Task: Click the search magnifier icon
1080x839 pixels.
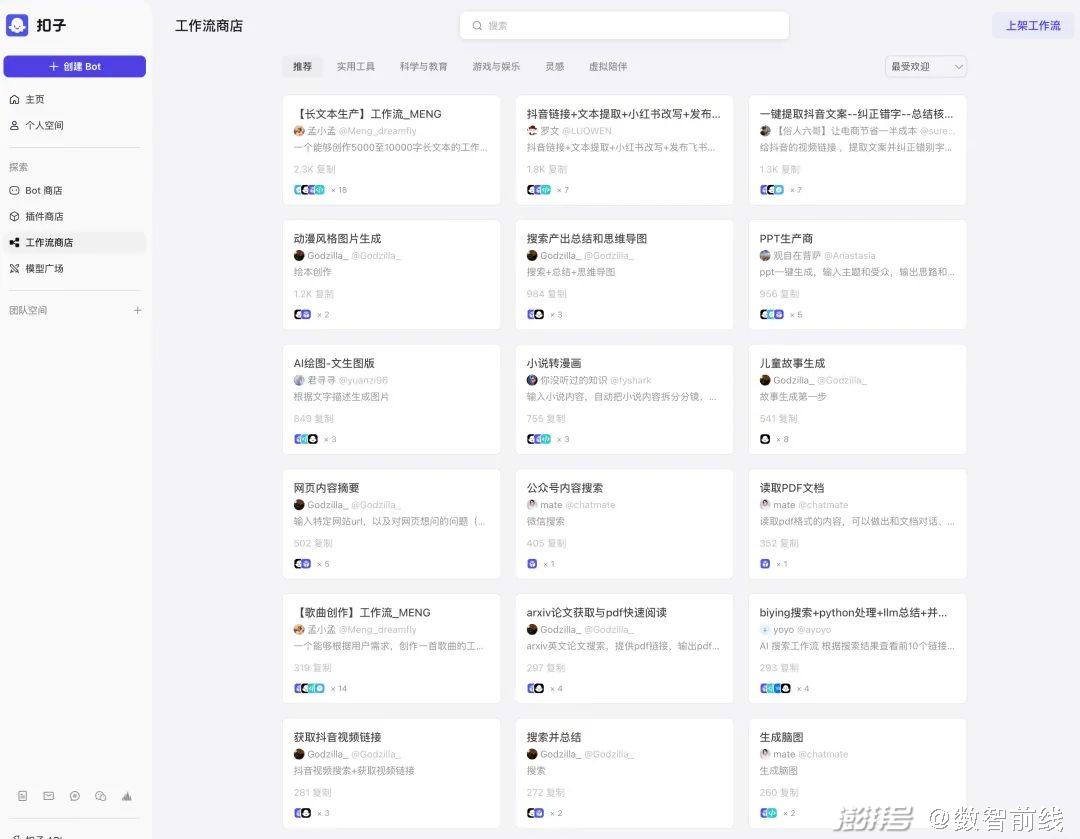Action: point(477,26)
